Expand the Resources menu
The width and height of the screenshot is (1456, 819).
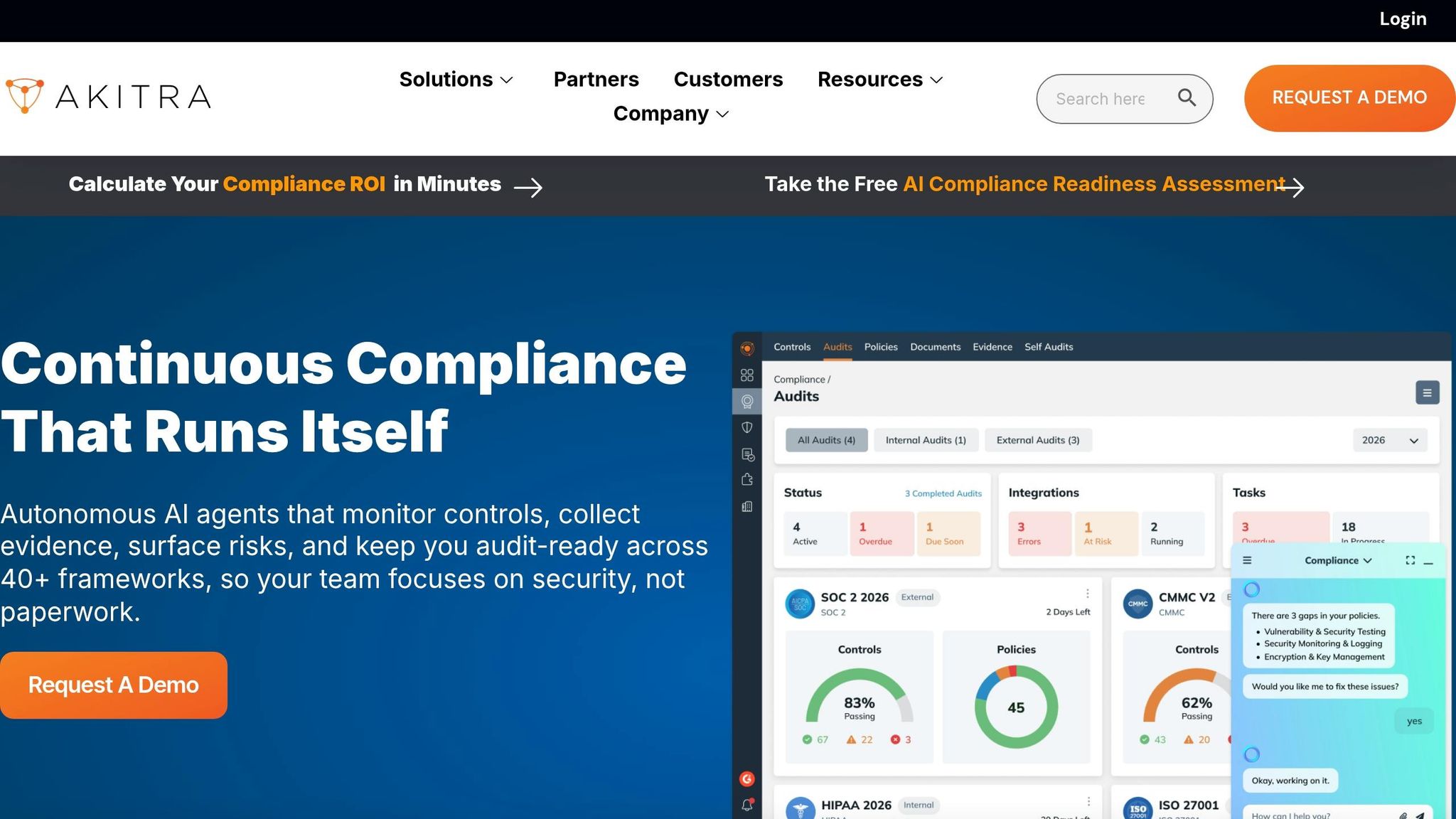[880, 80]
